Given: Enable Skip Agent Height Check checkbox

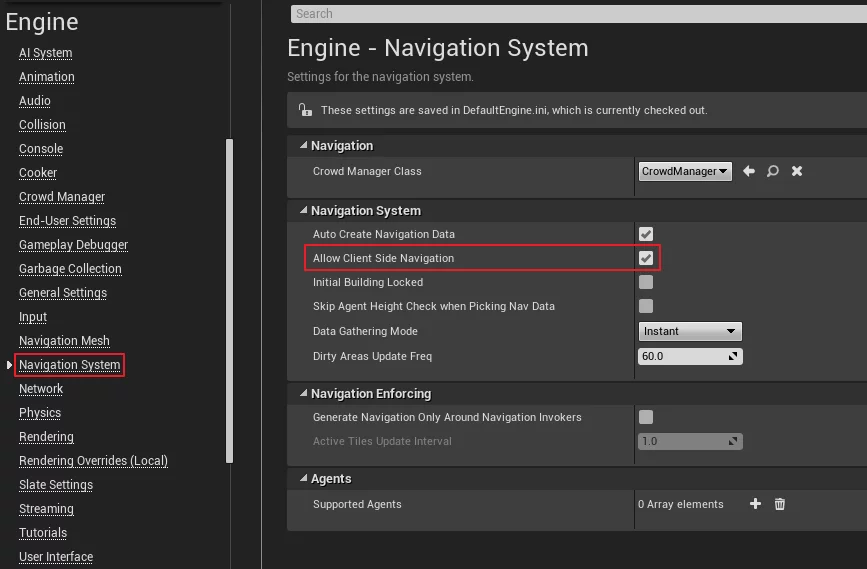Looking at the screenshot, I should (646, 306).
